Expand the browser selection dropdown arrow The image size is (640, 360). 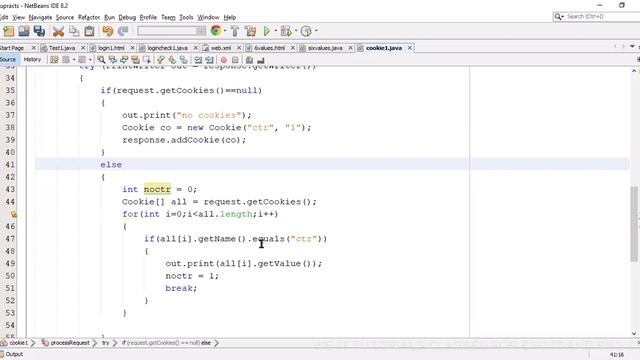click(x=225, y=31)
